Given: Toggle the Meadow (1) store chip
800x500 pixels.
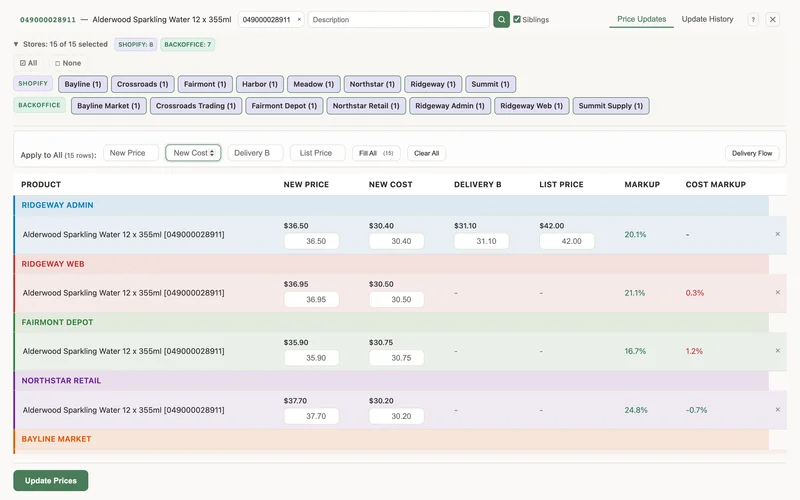Looking at the screenshot, I should pos(313,84).
